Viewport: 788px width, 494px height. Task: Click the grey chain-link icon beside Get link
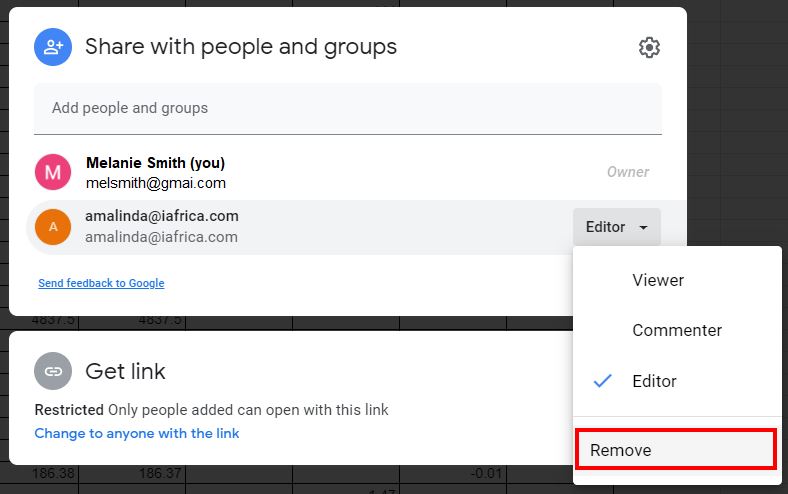point(52,371)
